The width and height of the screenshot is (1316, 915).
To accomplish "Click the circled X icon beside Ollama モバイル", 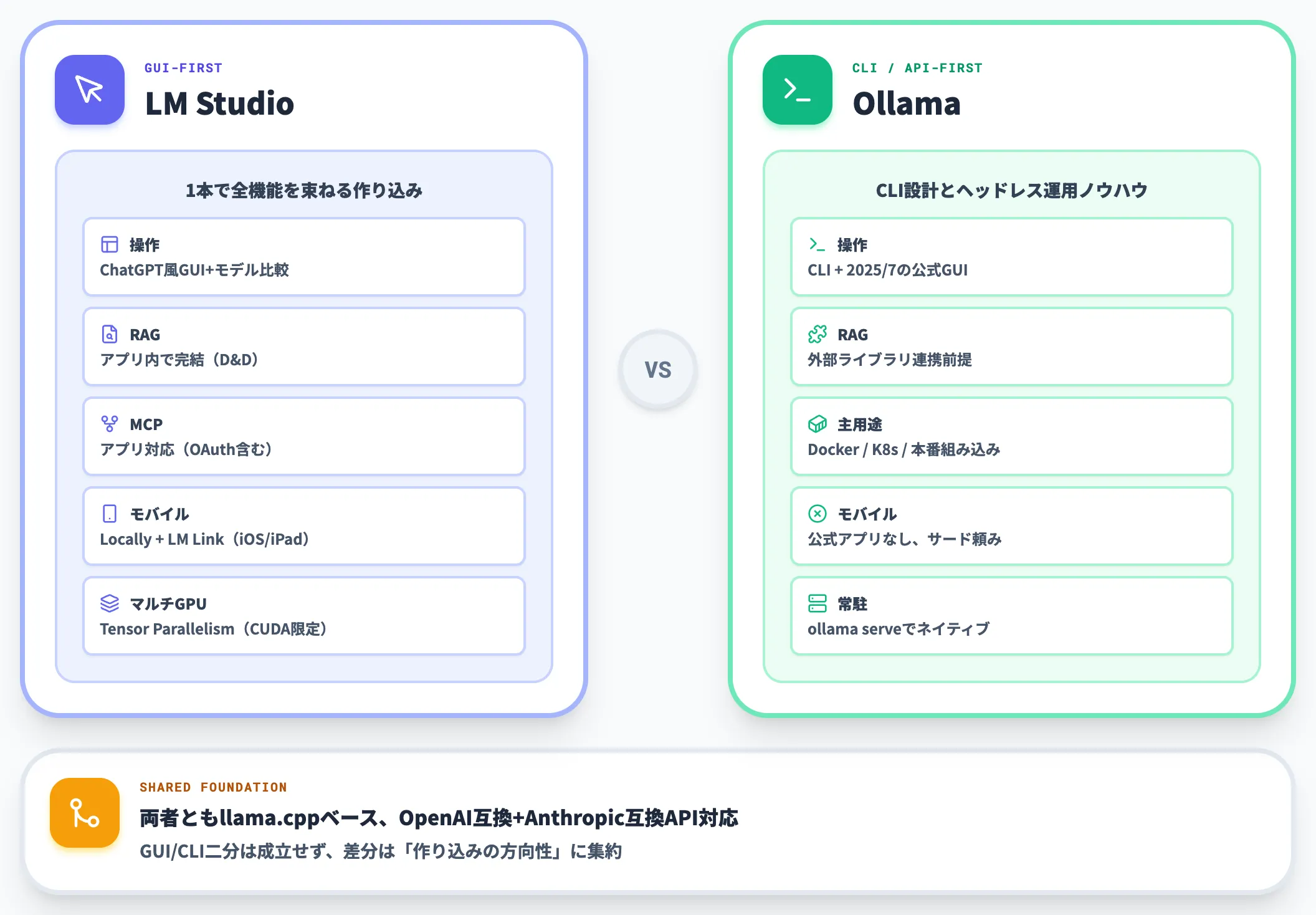I will pos(818,514).
